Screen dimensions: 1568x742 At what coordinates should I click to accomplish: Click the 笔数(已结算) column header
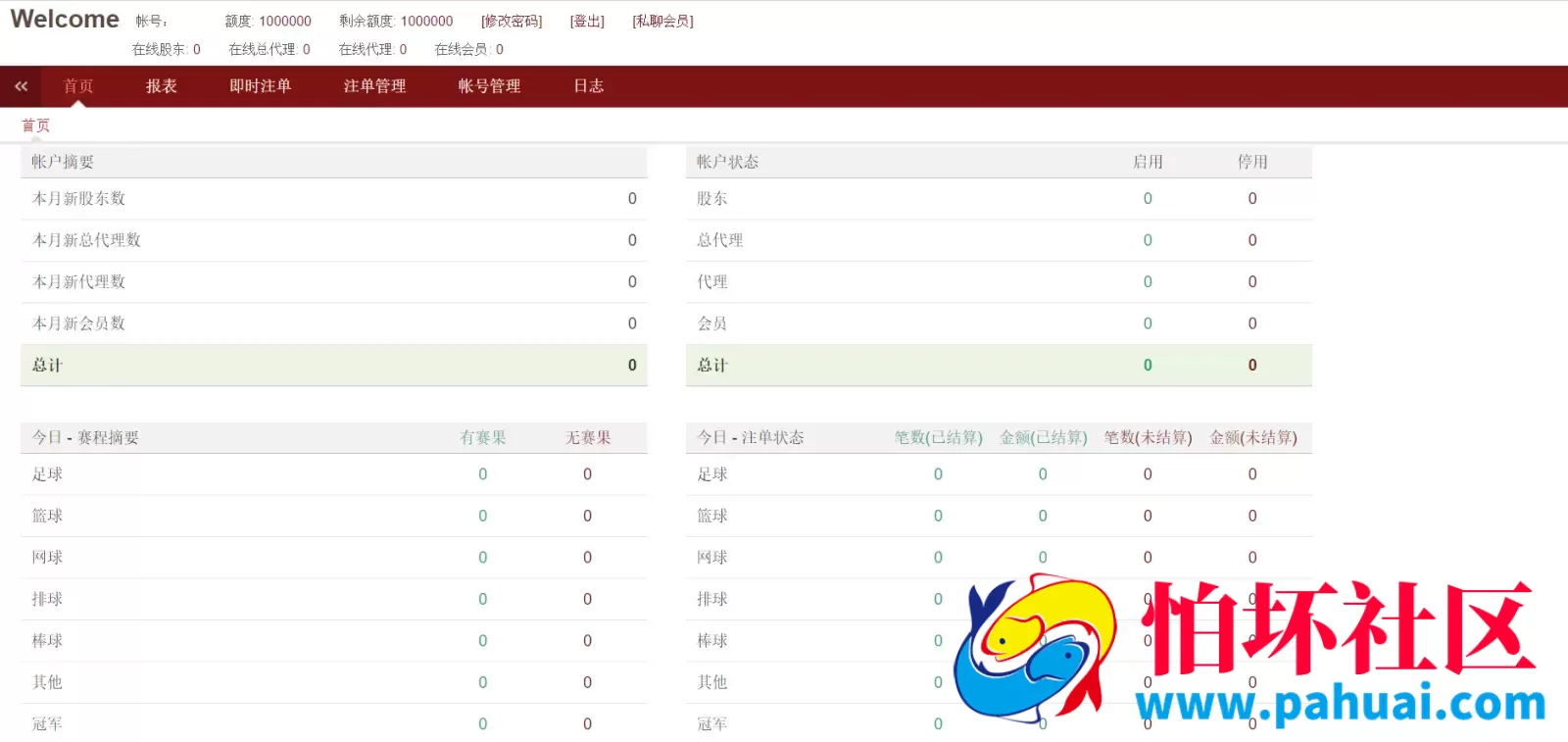coord(938,437)
